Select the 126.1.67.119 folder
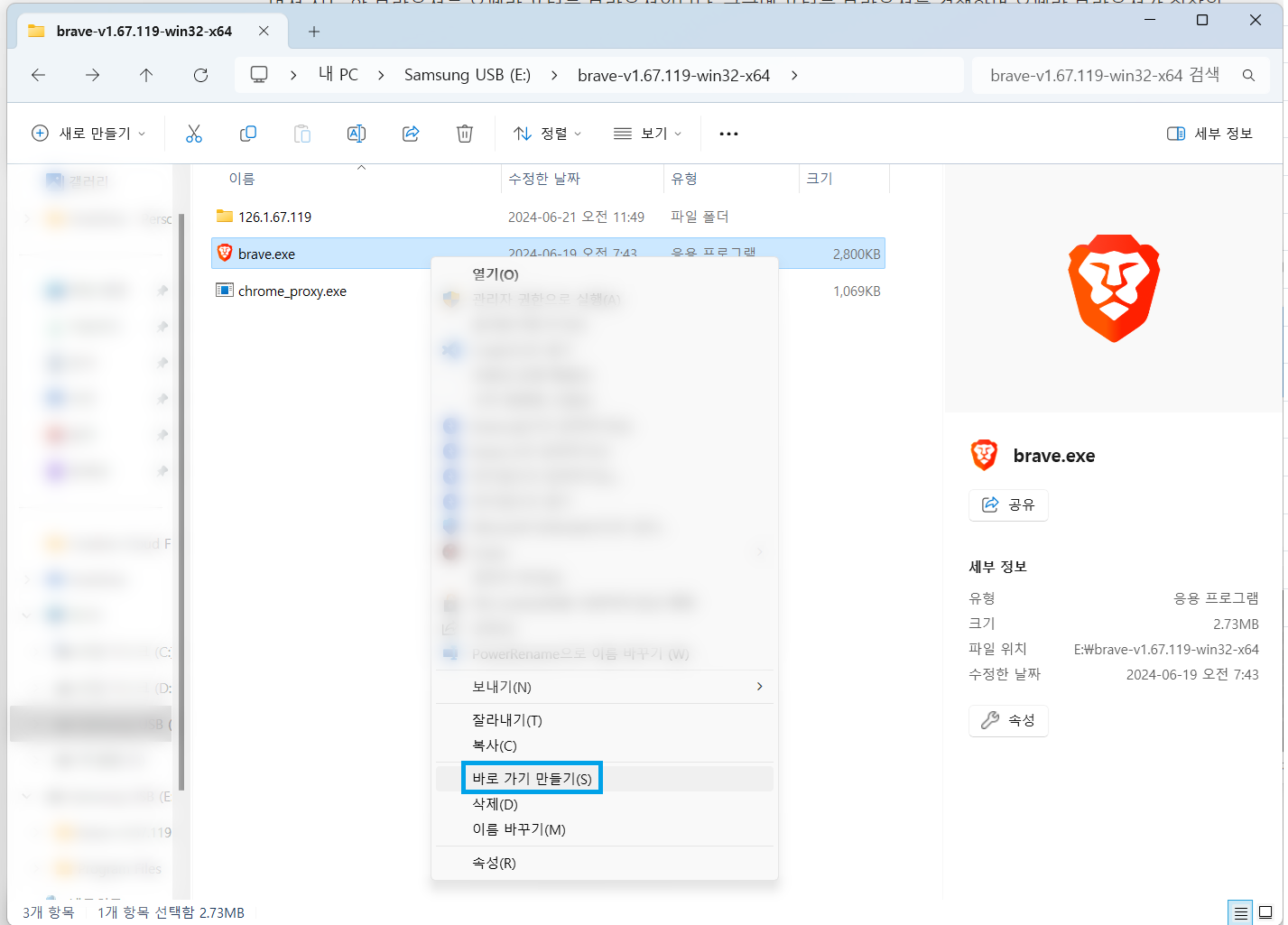 point(274,217)
